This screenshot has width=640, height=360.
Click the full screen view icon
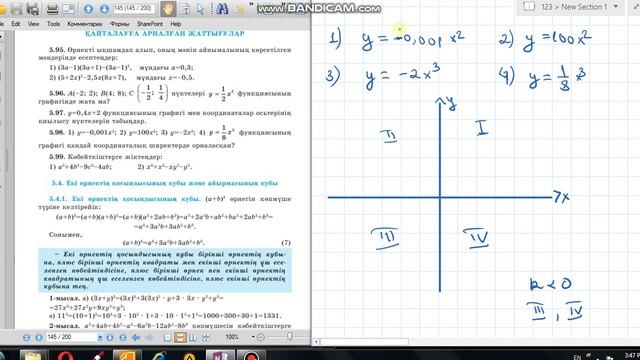pos(206,338)
